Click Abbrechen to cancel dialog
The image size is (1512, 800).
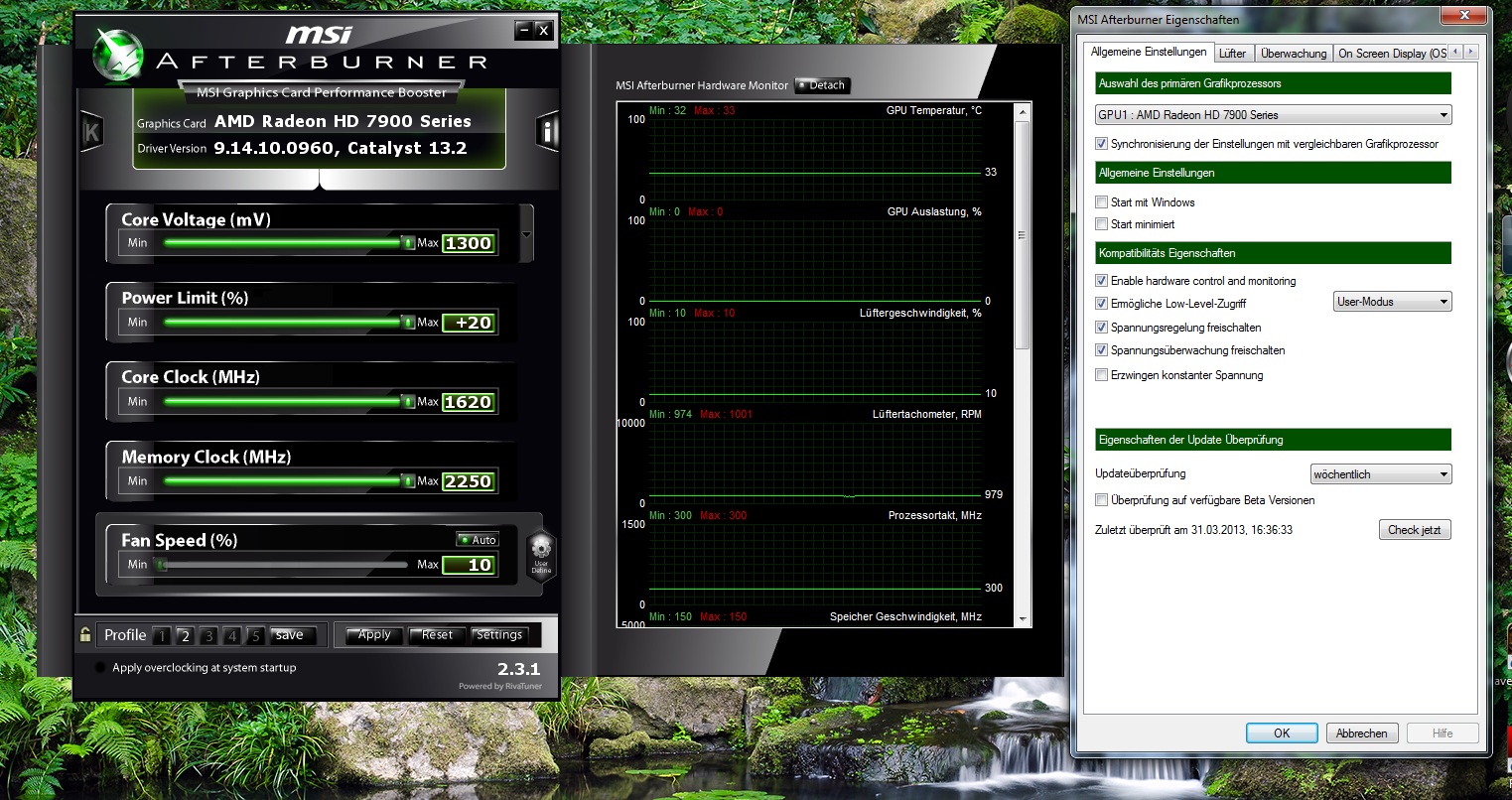pos(1361,733)
